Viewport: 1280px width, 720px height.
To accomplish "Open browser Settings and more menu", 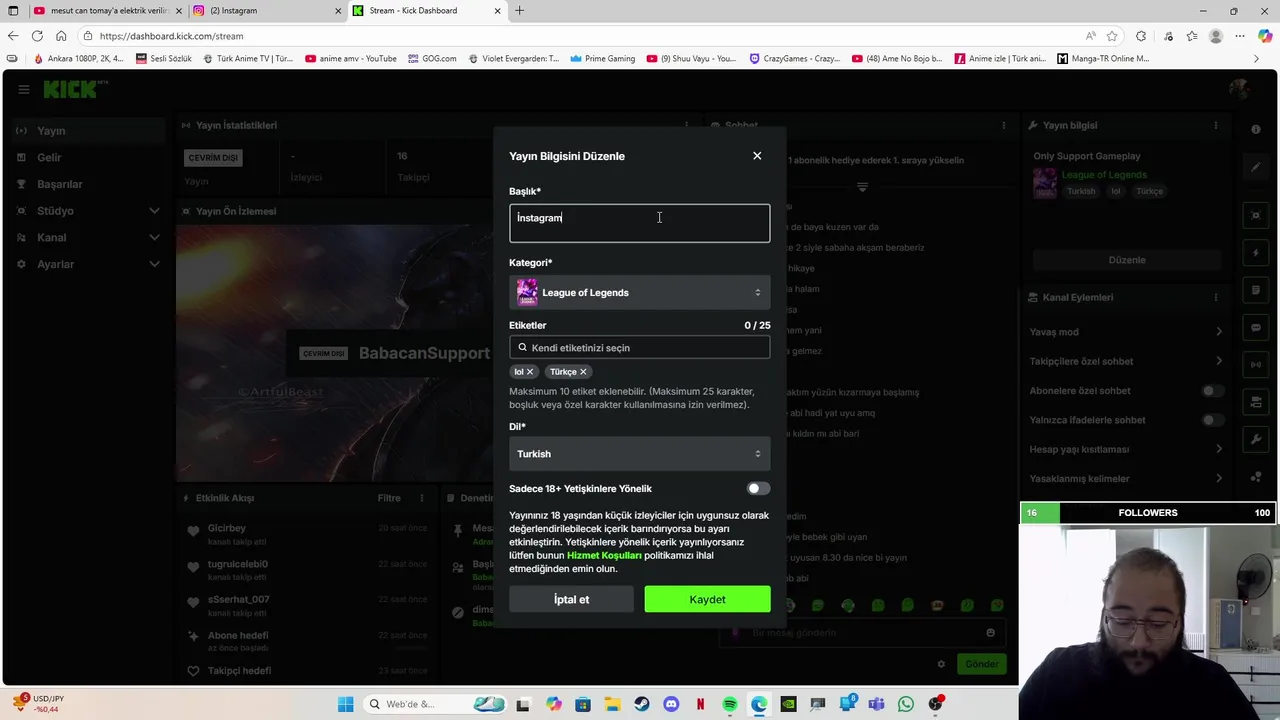I will pos(1240,36).
